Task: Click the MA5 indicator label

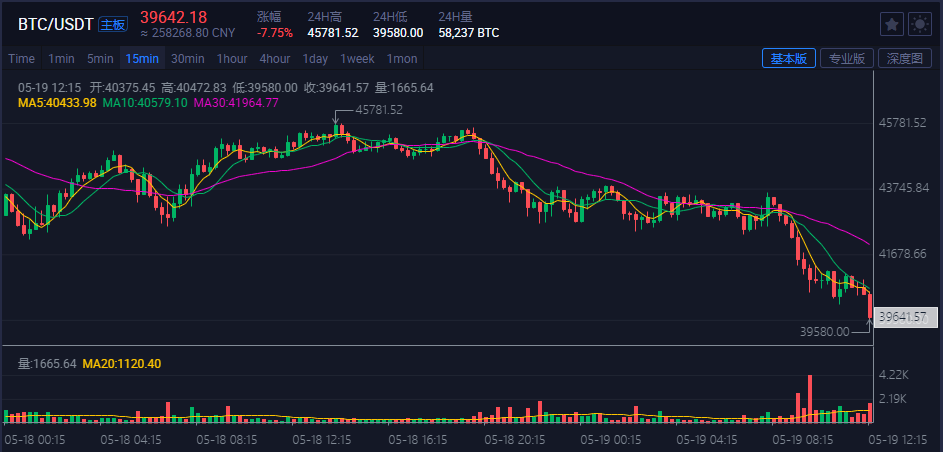Action: click(57, 103)
